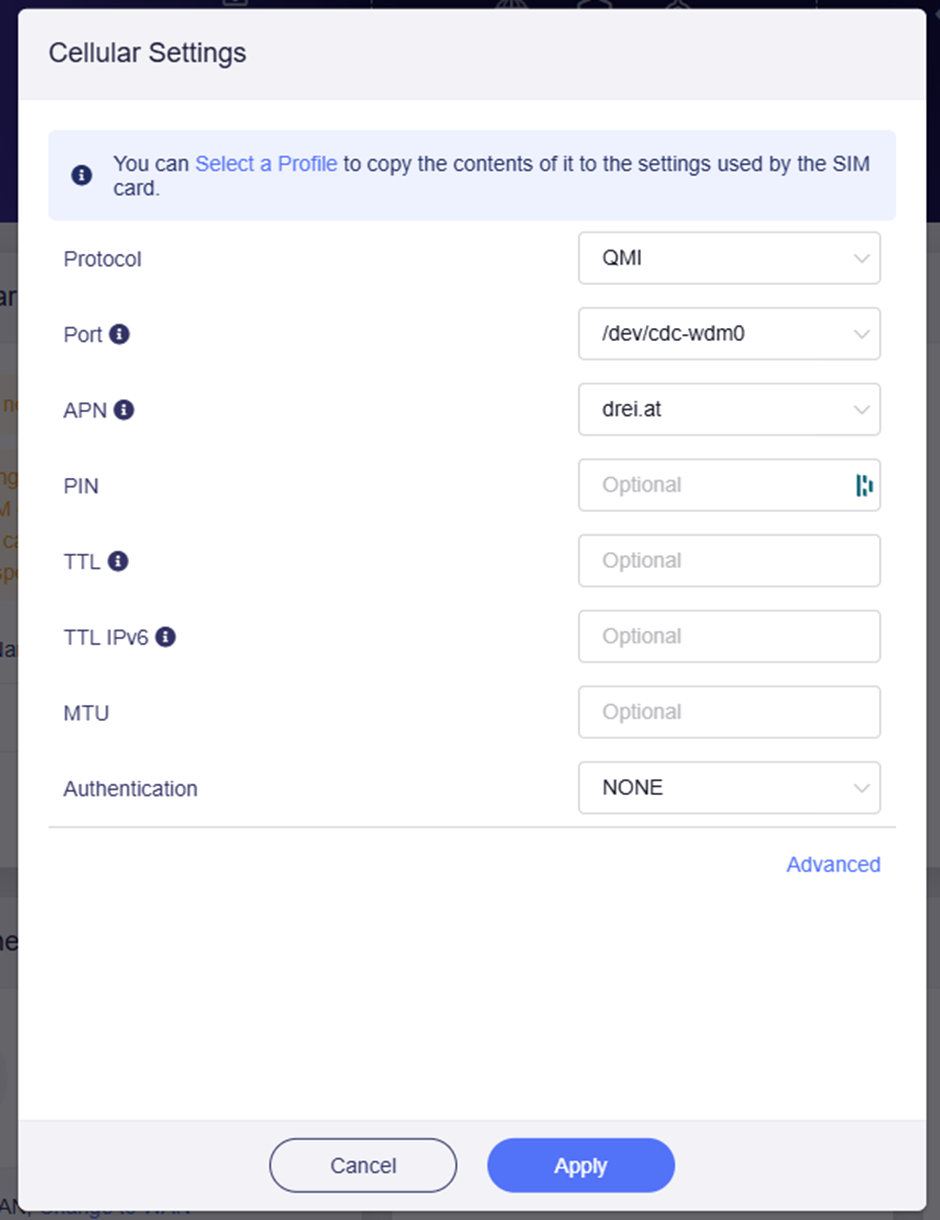
Task: Click the MTU input field
Action: point(728,712)
